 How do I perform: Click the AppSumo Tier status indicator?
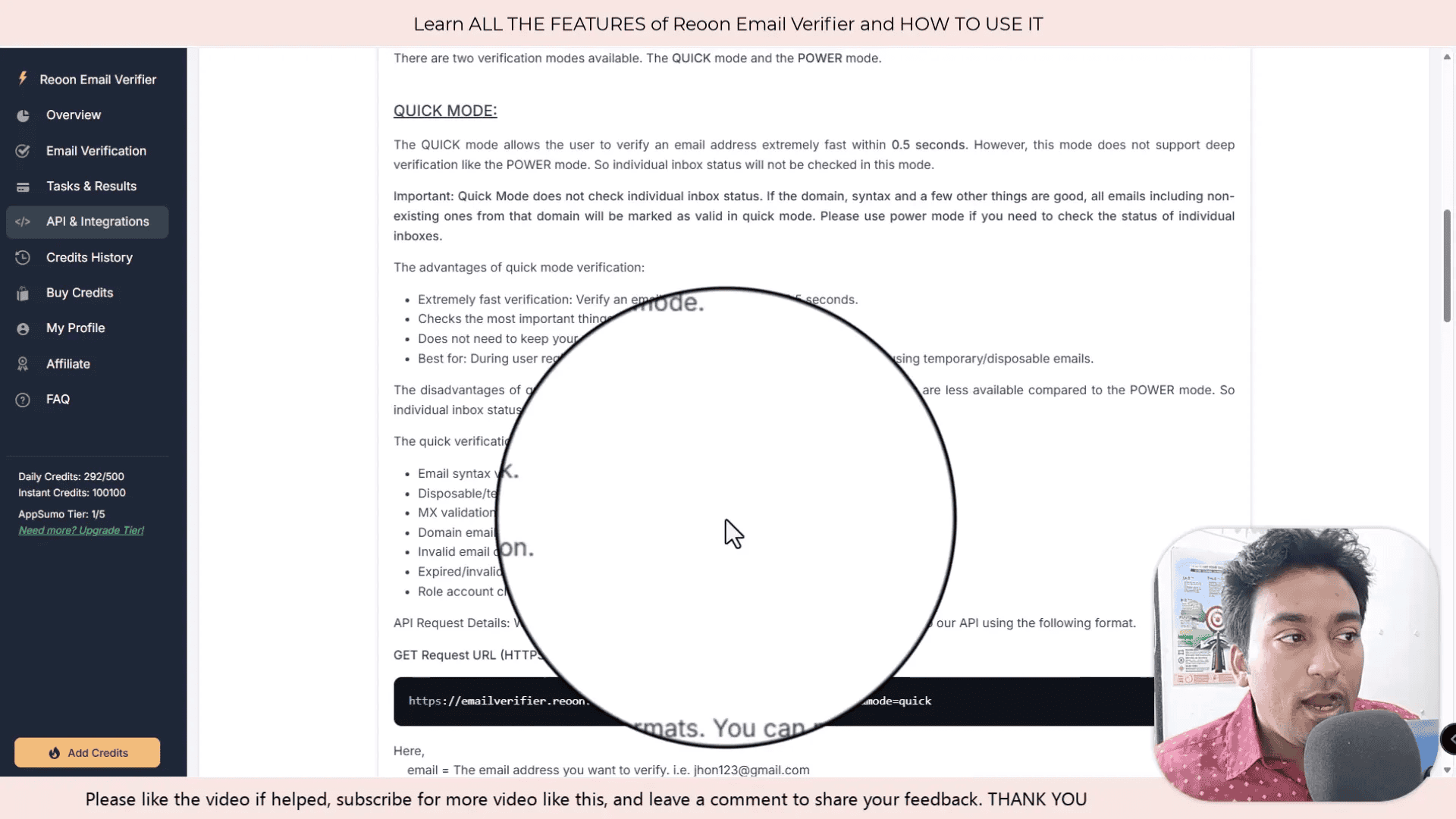(x=62, y=513)
